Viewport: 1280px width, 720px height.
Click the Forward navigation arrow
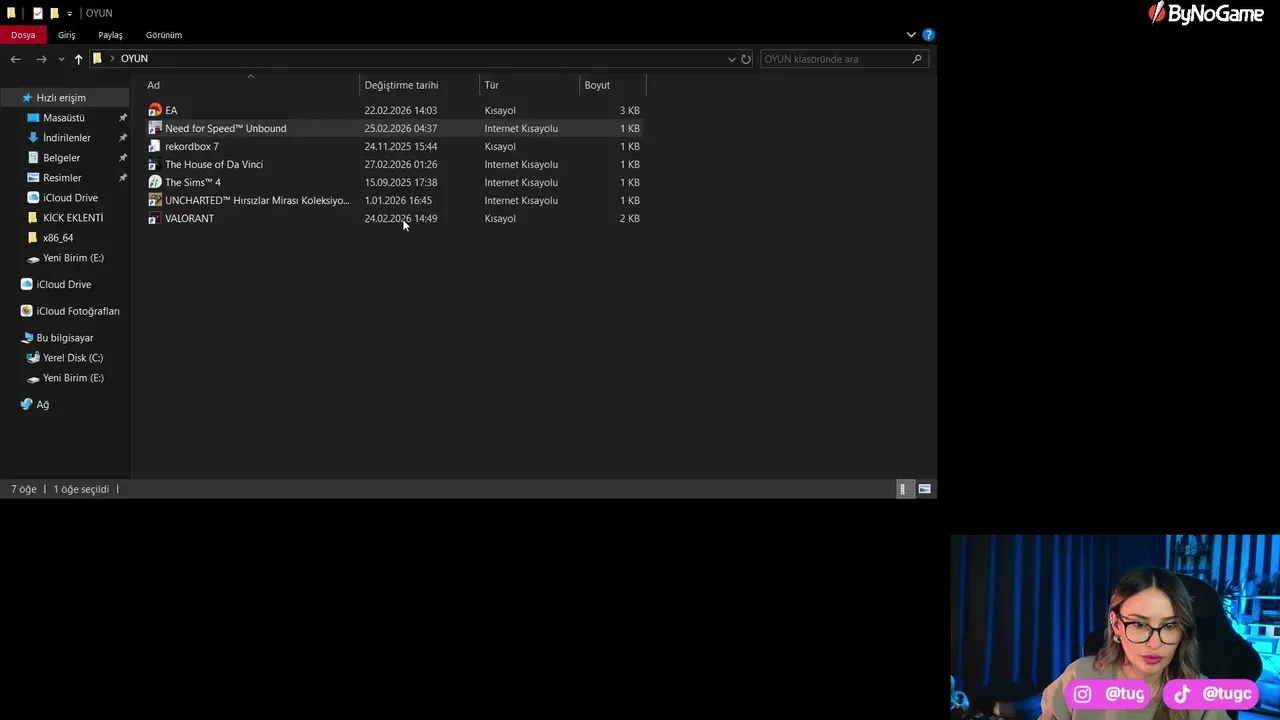click(41, 59)
